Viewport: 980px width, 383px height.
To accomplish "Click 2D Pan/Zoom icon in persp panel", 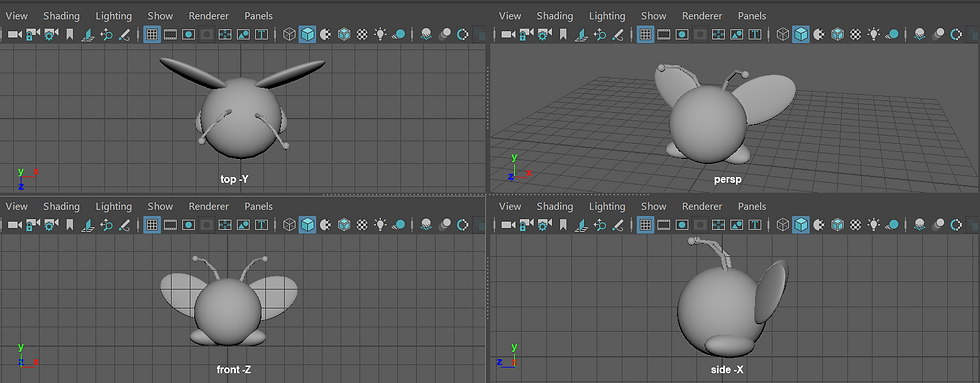I will click(x=600, y=34).
